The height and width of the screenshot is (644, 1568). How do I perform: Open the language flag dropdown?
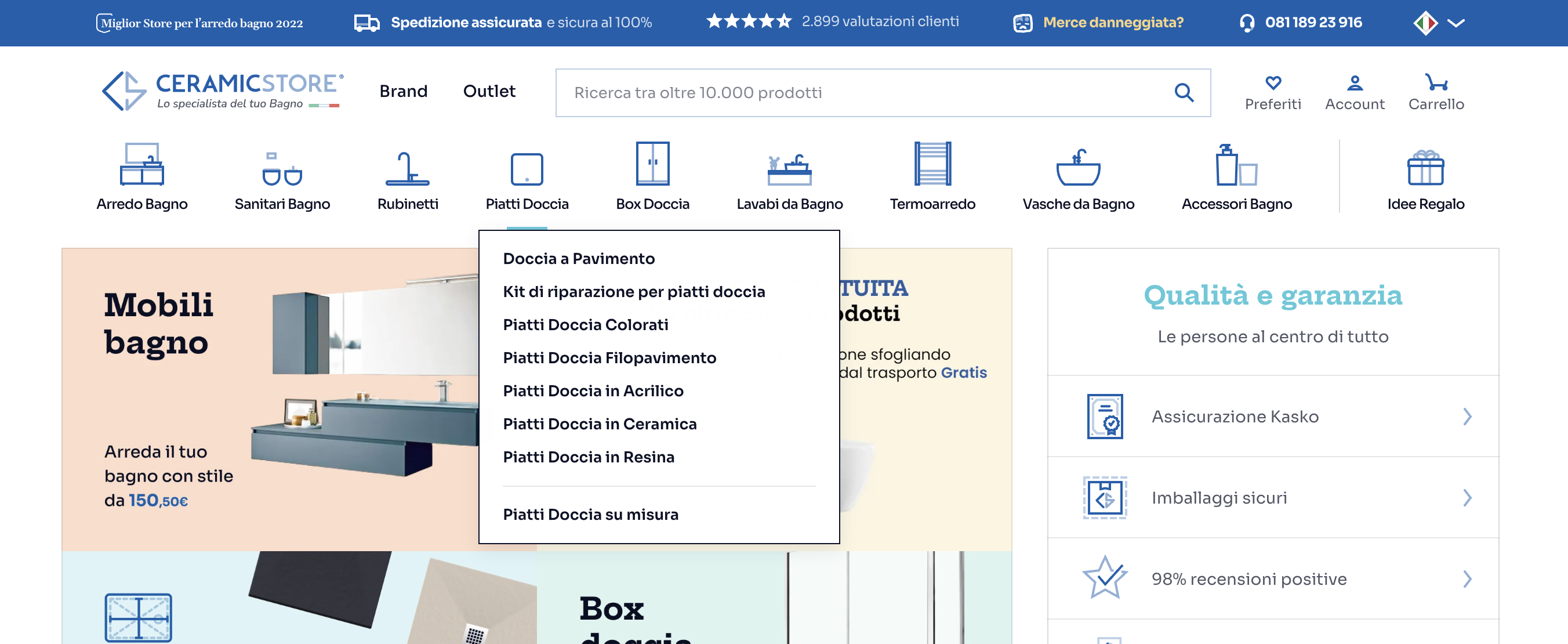click(1439, 23)
